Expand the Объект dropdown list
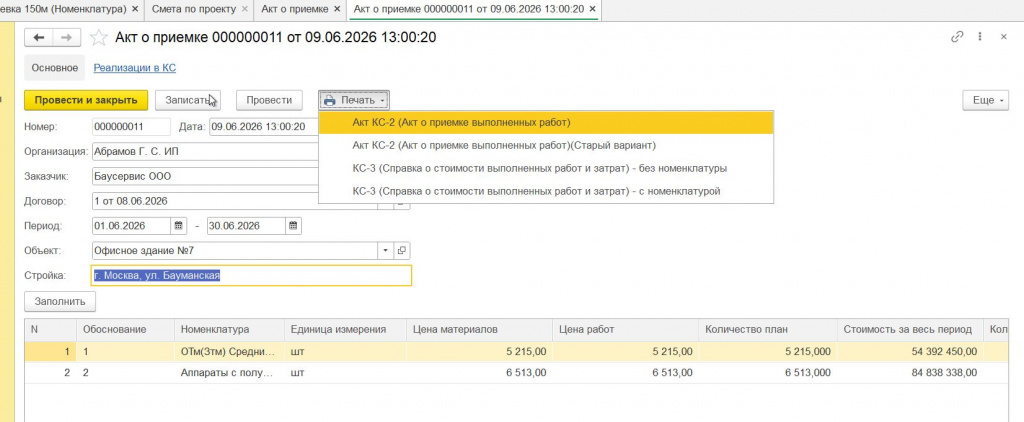This screenshot has height=422, width=1024. [385, 251]
